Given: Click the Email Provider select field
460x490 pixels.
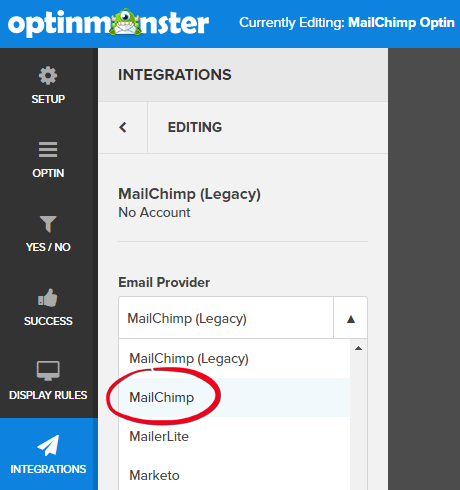Looking at the screenshot, I should point(243,318).
